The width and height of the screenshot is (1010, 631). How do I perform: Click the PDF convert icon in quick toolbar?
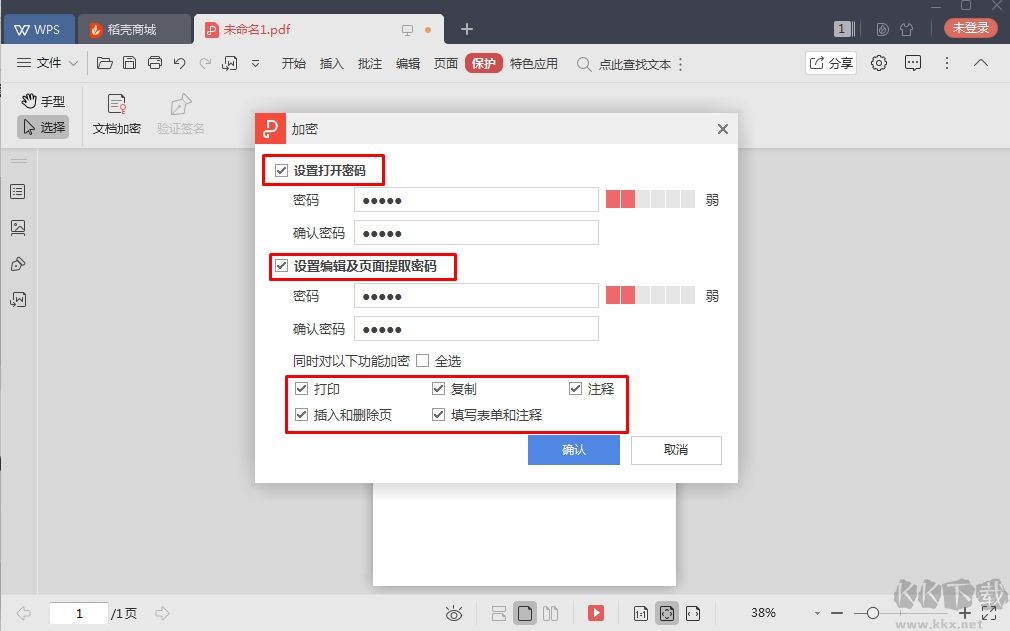click(230, 63)
